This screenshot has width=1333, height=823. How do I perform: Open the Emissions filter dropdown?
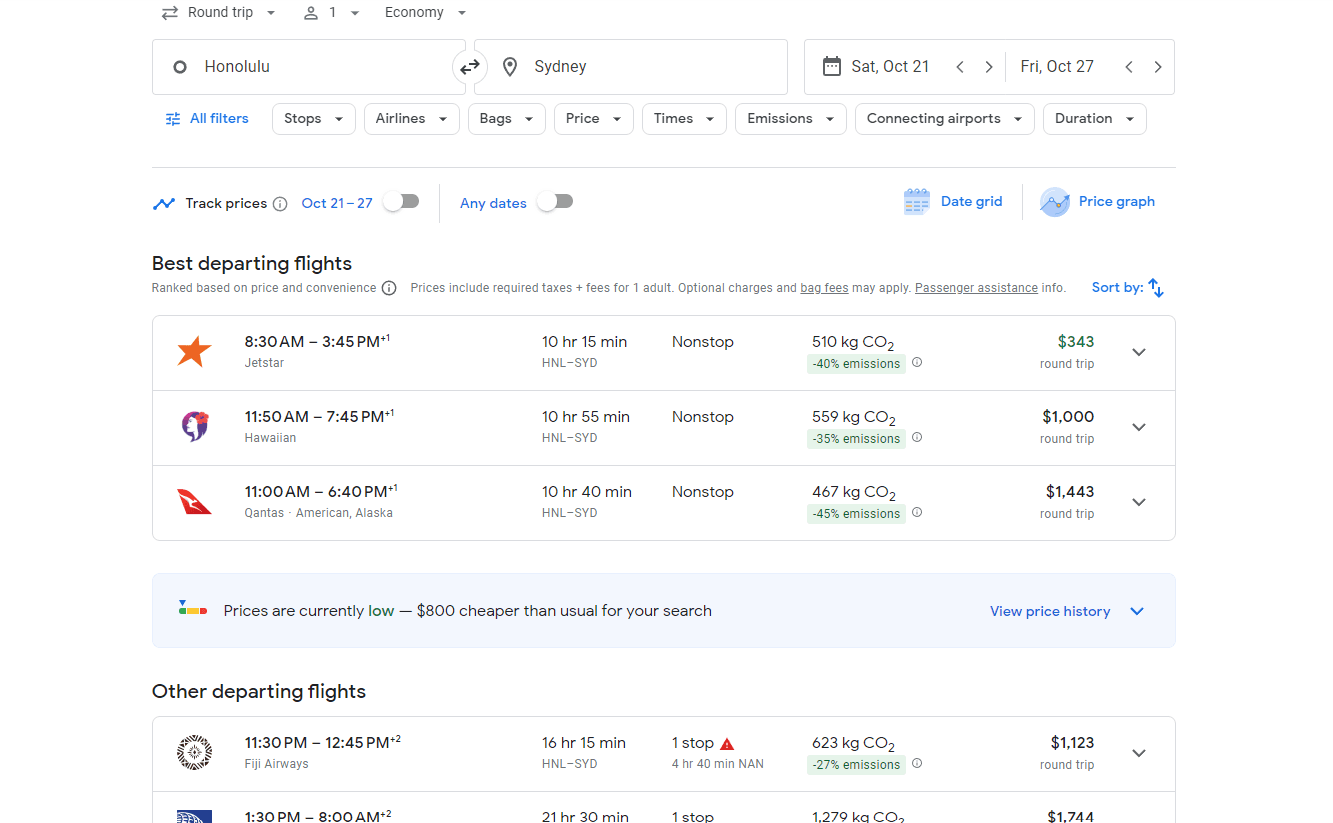(791, 119)
